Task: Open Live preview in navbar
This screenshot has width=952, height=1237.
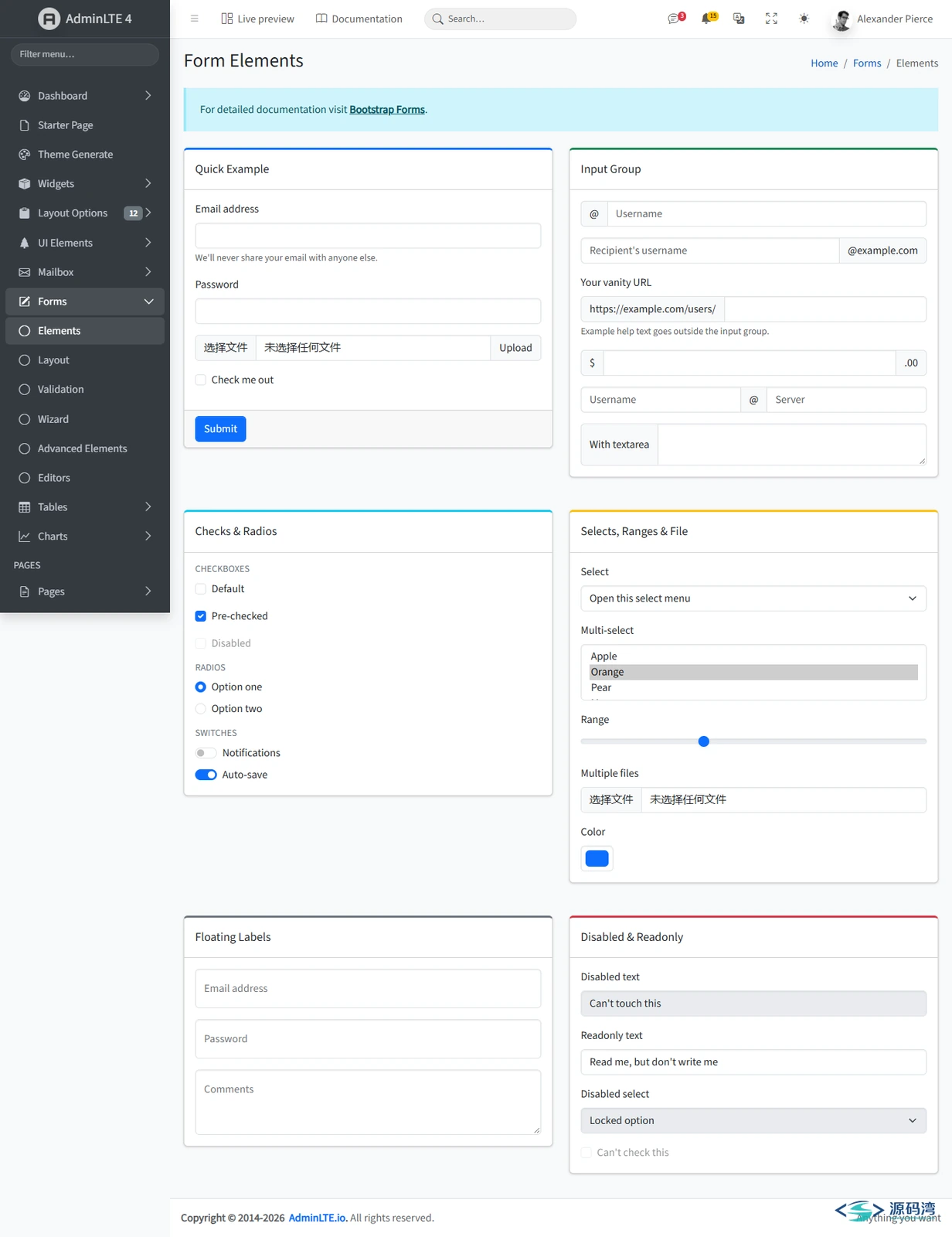Action: tap(257, 19)
